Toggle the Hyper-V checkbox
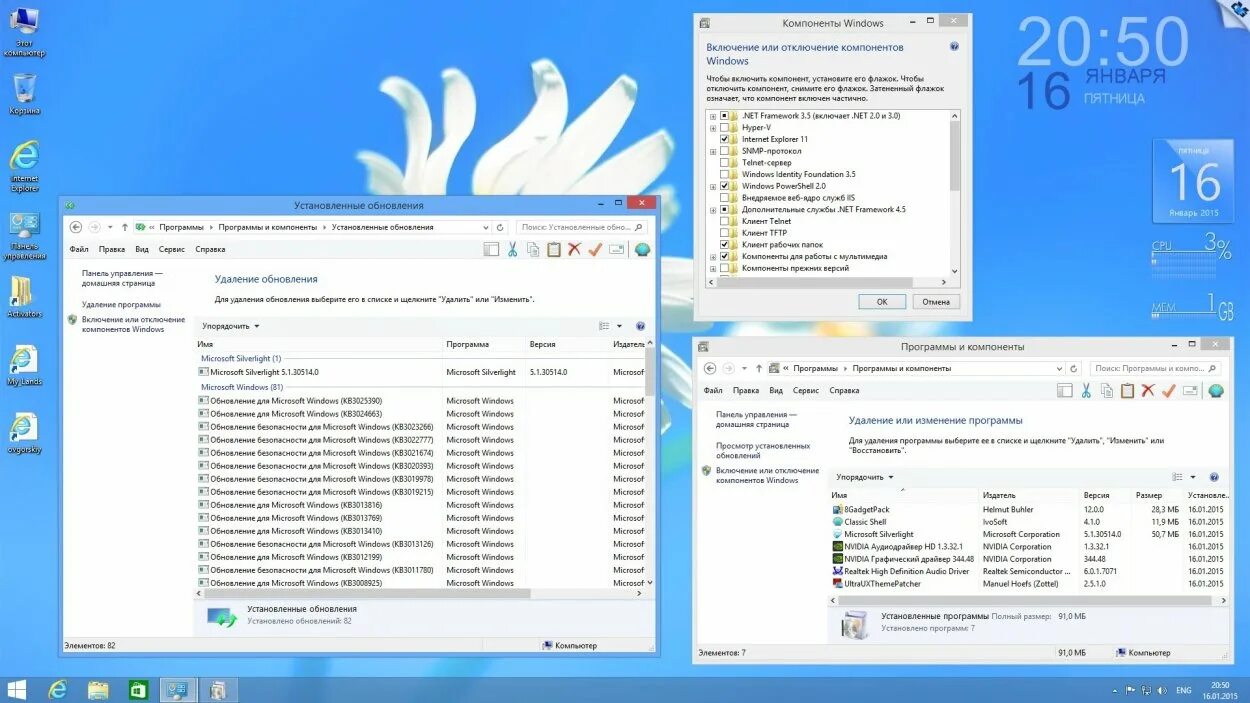Image resolution: width=1250 pixels, height=703 pixels. pos(725,128)
